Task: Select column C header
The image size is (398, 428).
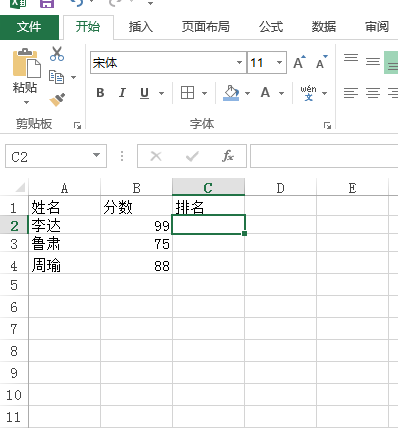Action: pos(208,187)
